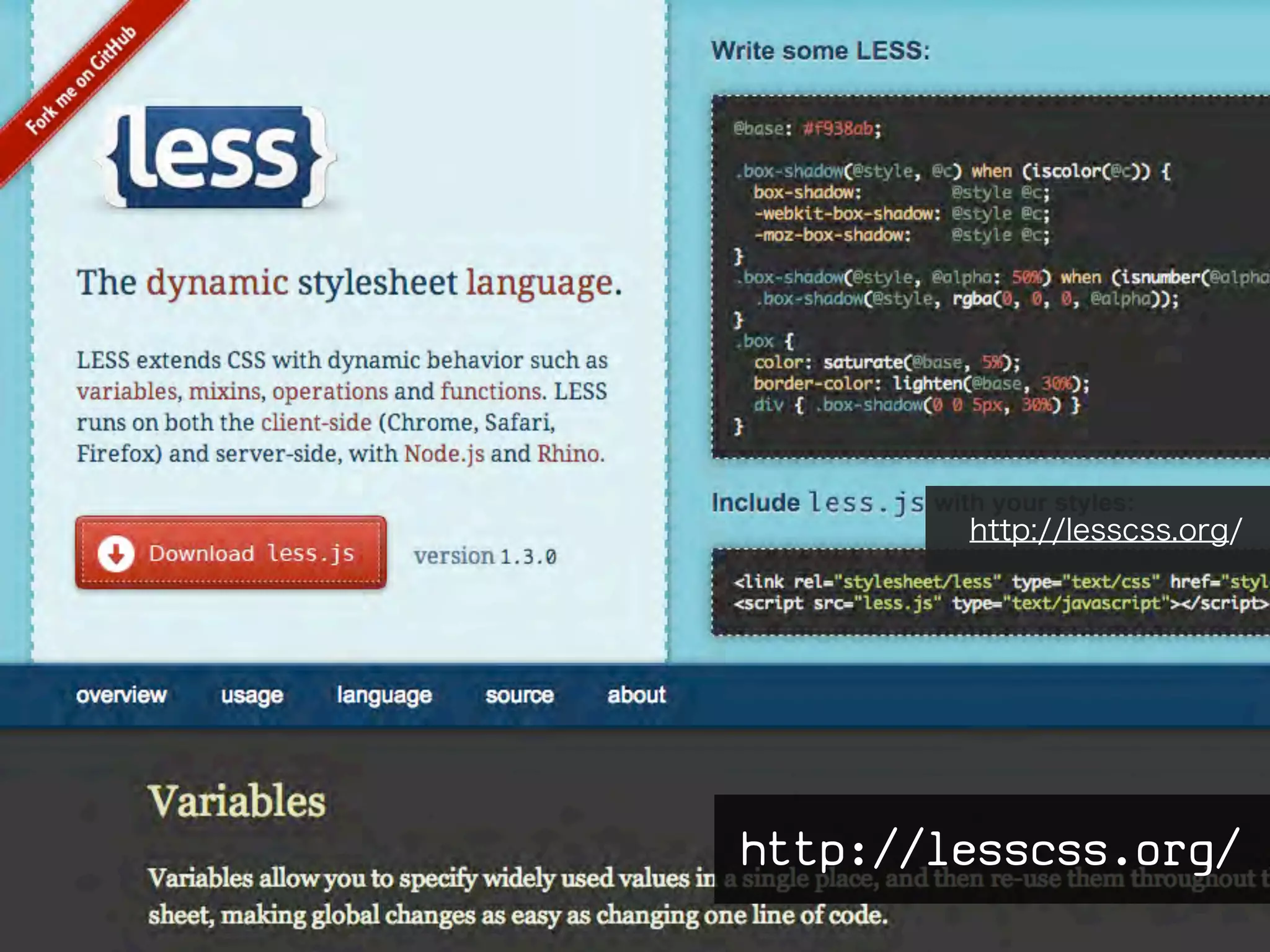Follow the Node.js link
1270x952 pixels.
(444, 454)
